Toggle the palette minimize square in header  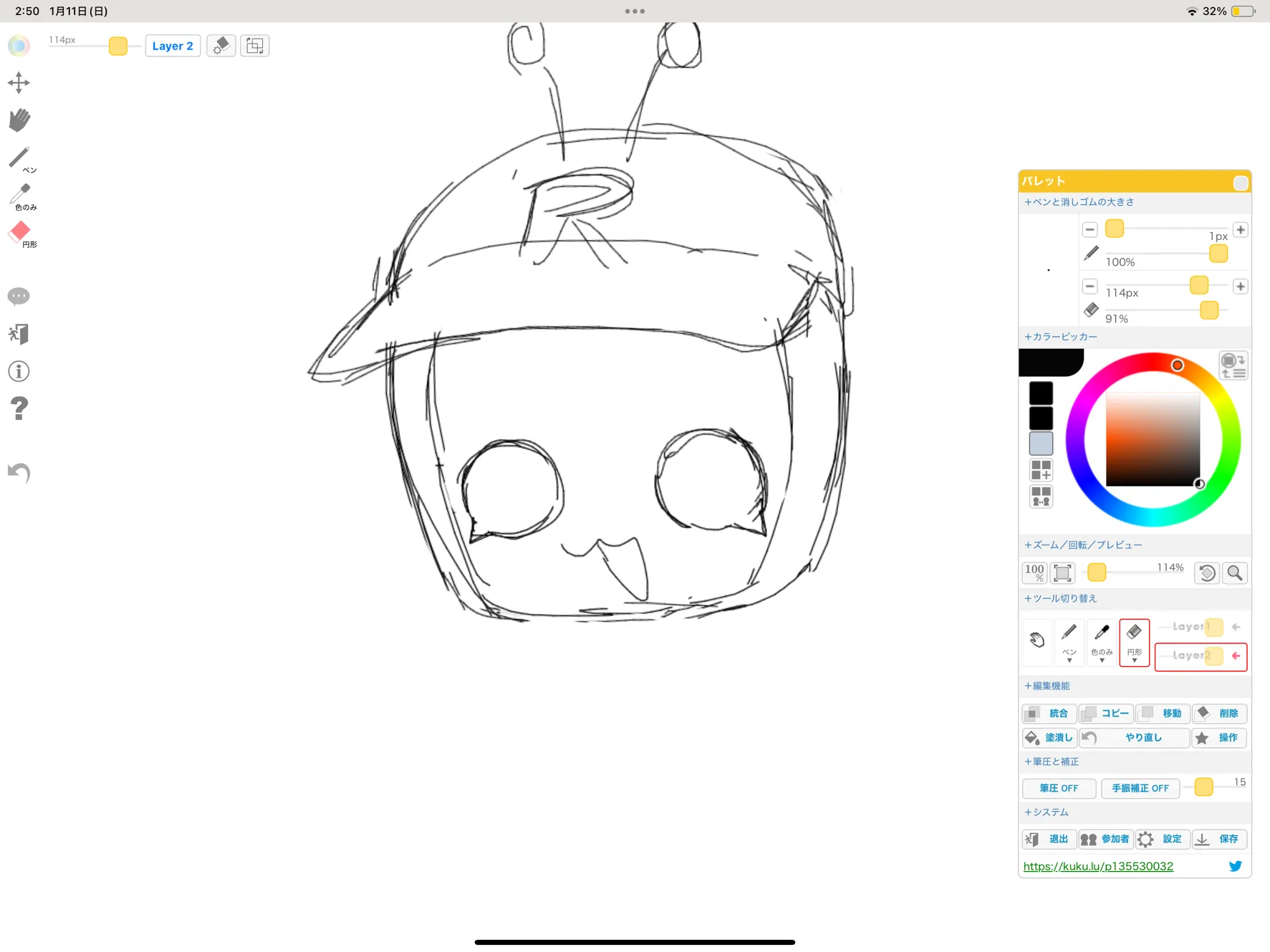(x=1241, y=183)
